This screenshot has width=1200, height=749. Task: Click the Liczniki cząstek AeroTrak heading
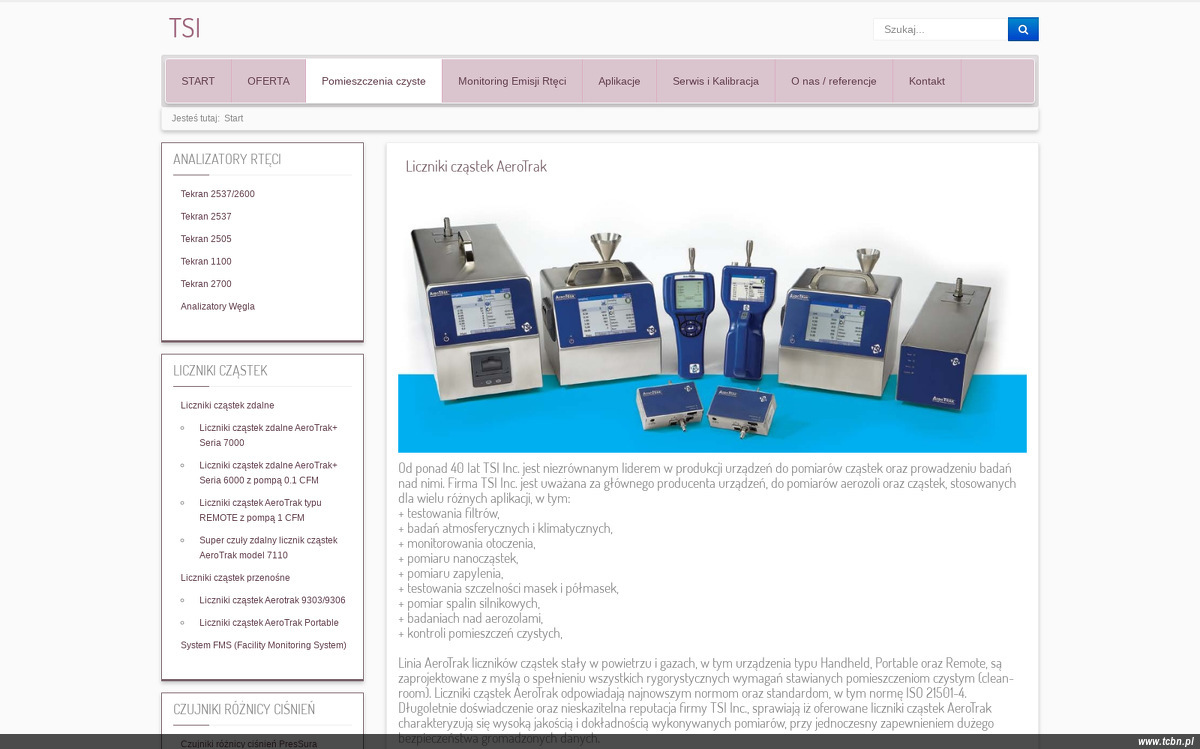coord(476,166)
